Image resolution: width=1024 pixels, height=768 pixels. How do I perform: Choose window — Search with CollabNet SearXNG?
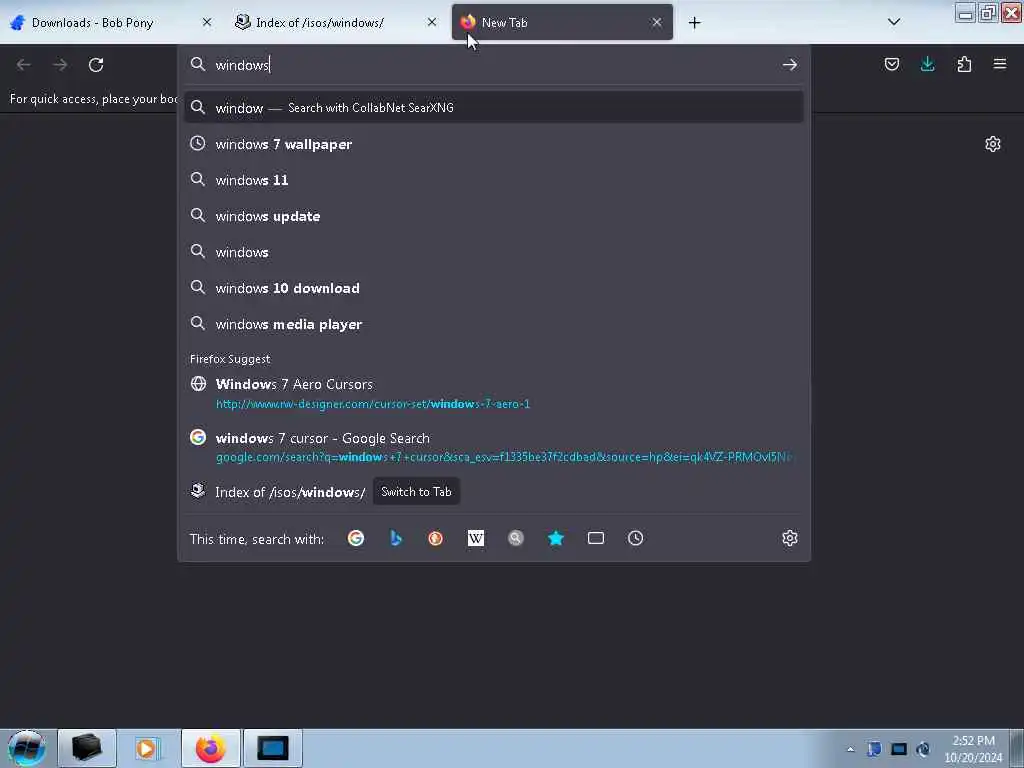point(494,108)
